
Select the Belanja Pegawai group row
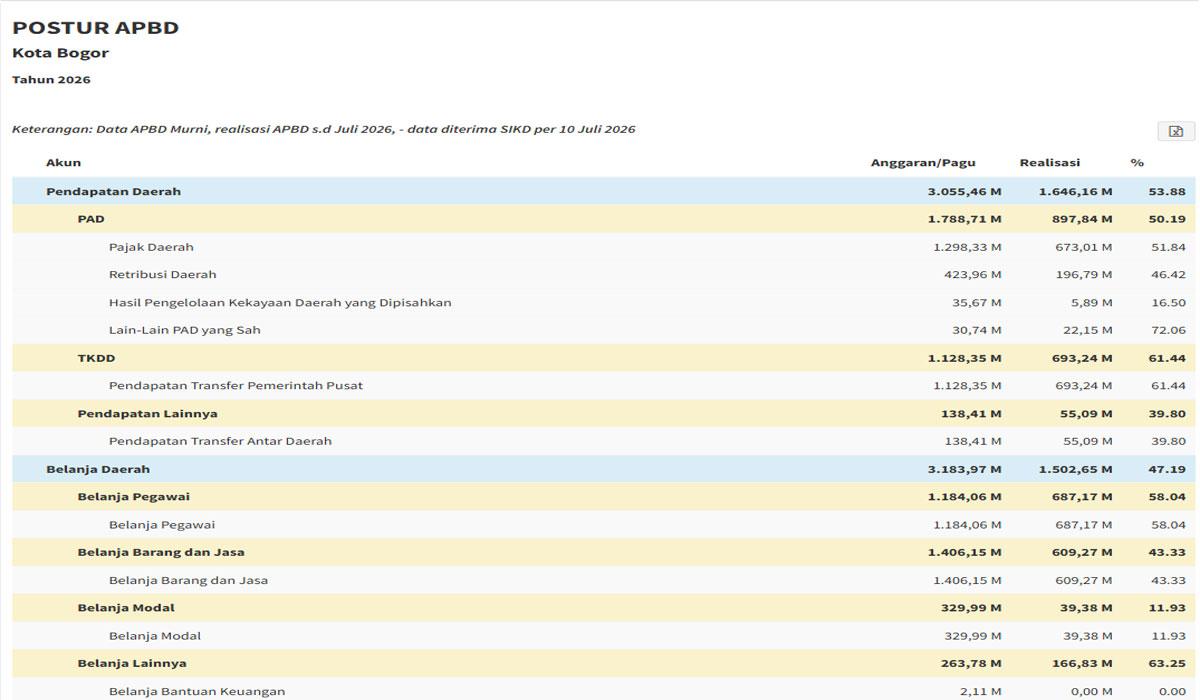click(604, 497)
